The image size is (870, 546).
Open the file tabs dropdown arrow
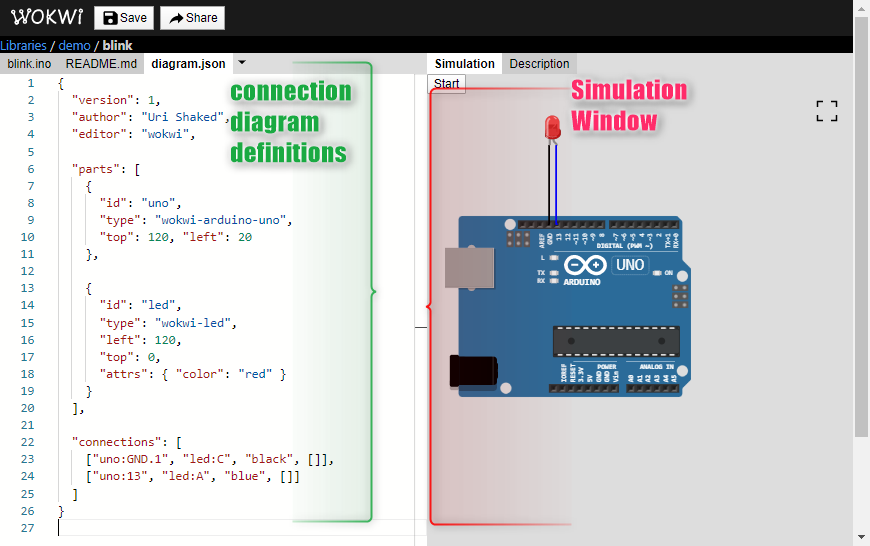click(242, 63)
